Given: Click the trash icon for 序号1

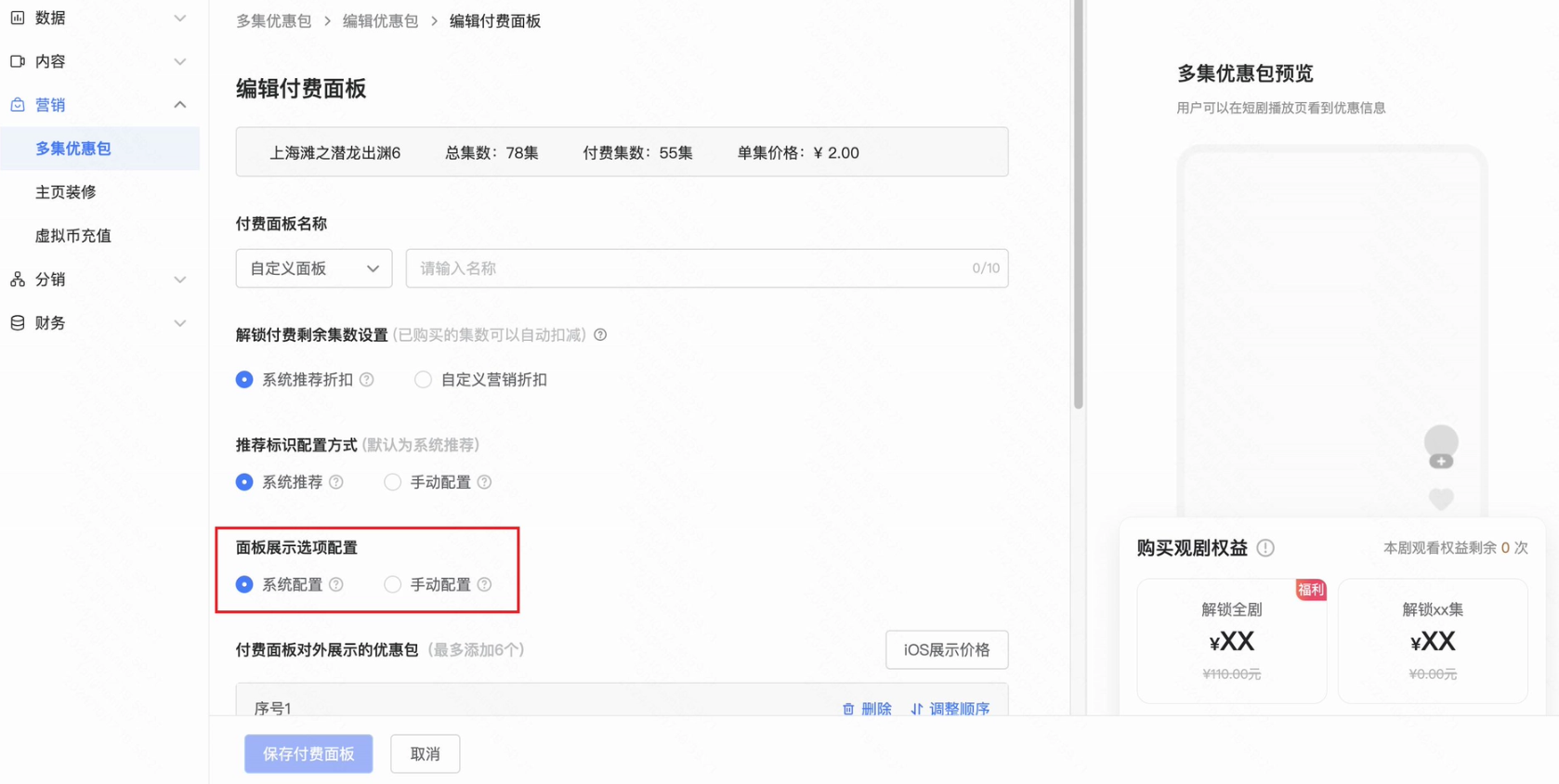Looking at the screenshot, I should click(848, 709).
